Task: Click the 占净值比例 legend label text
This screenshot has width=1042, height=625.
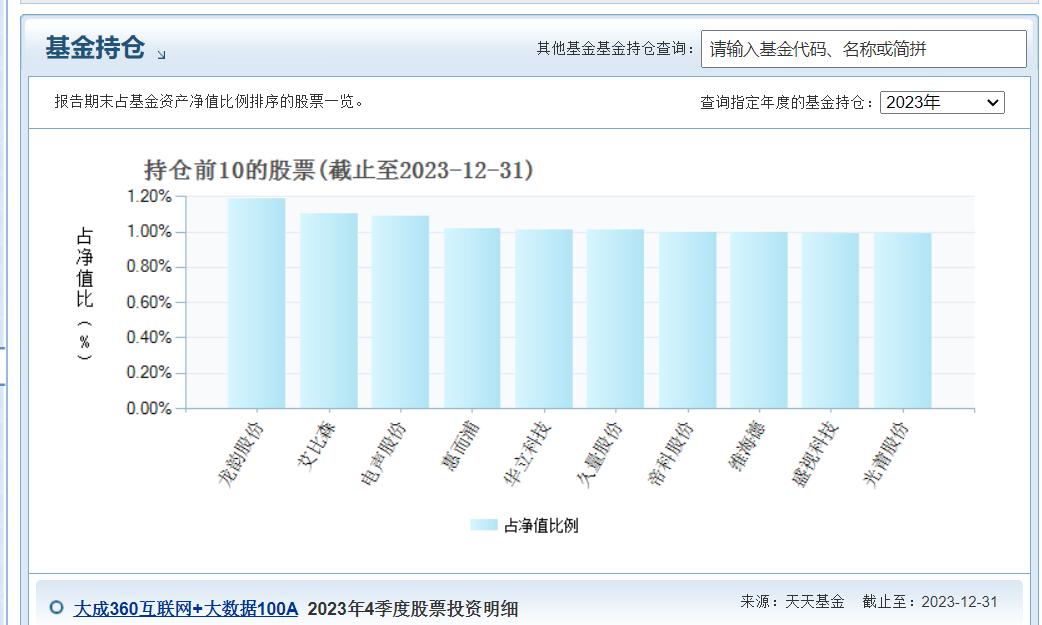Action: (x=541, y=525)
